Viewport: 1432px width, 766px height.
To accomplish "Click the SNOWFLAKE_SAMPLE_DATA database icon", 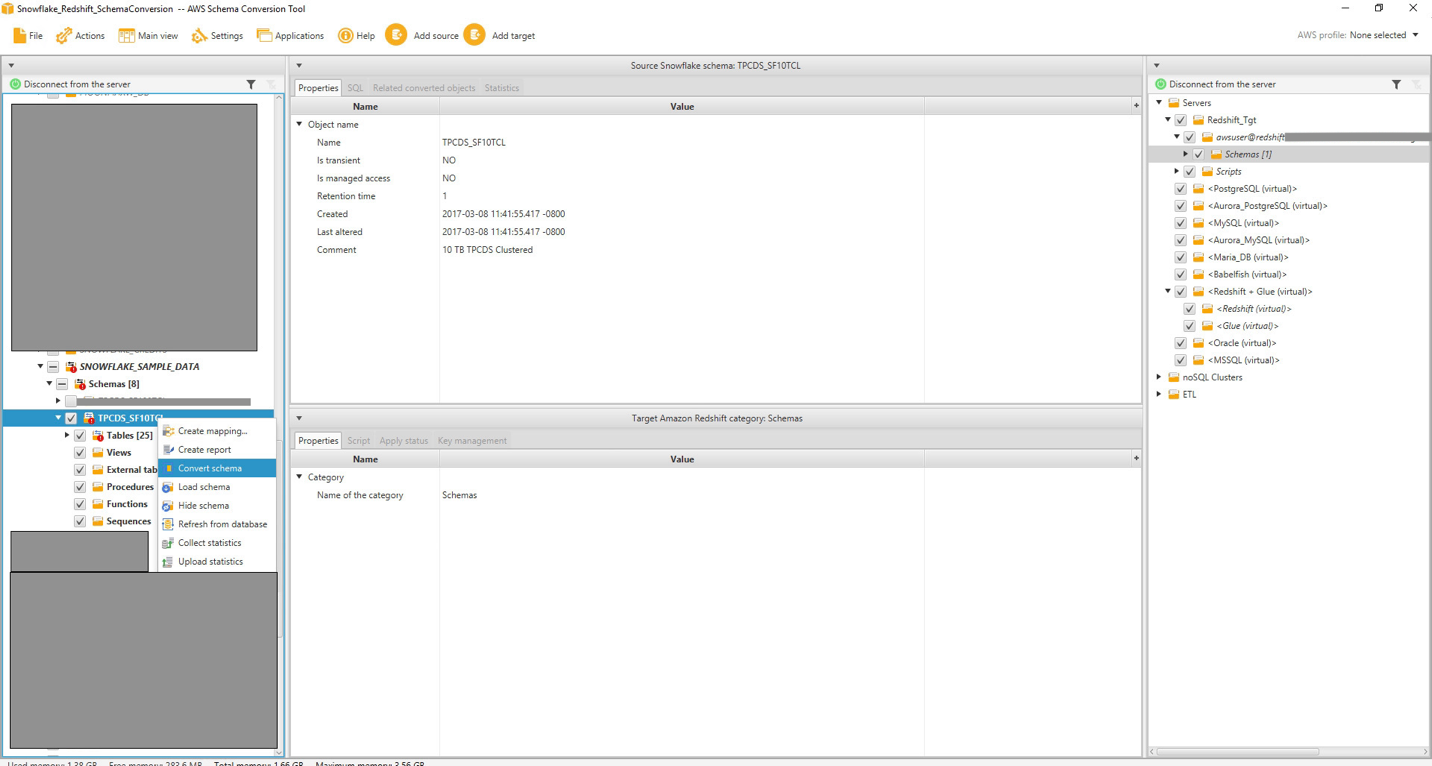I will pos(71,367).
